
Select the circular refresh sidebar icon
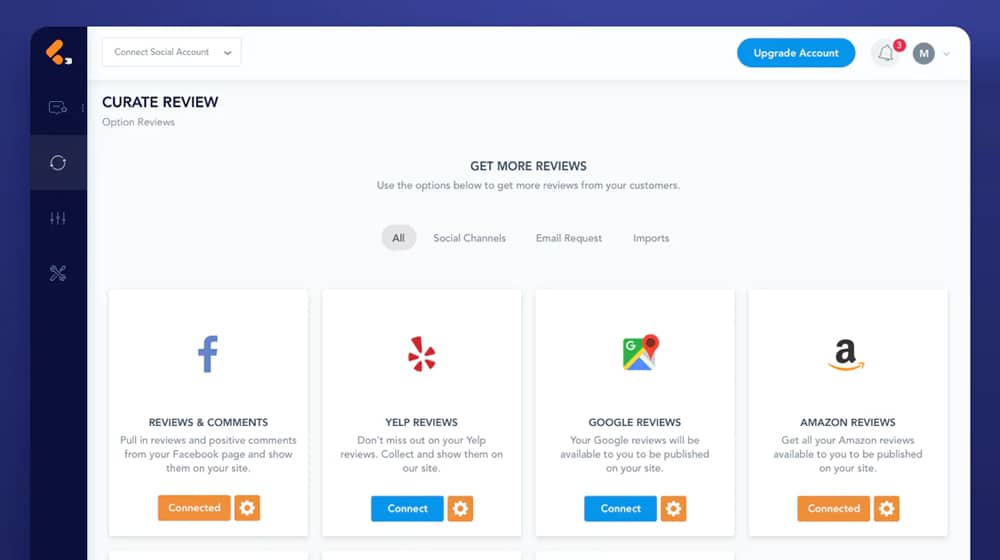[58, 163]
